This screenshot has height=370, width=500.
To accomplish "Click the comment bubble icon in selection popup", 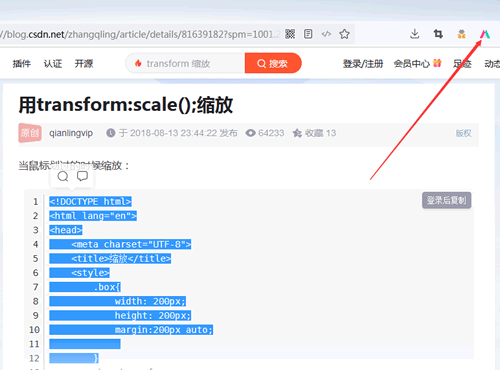I will click(x=82, y=176).
